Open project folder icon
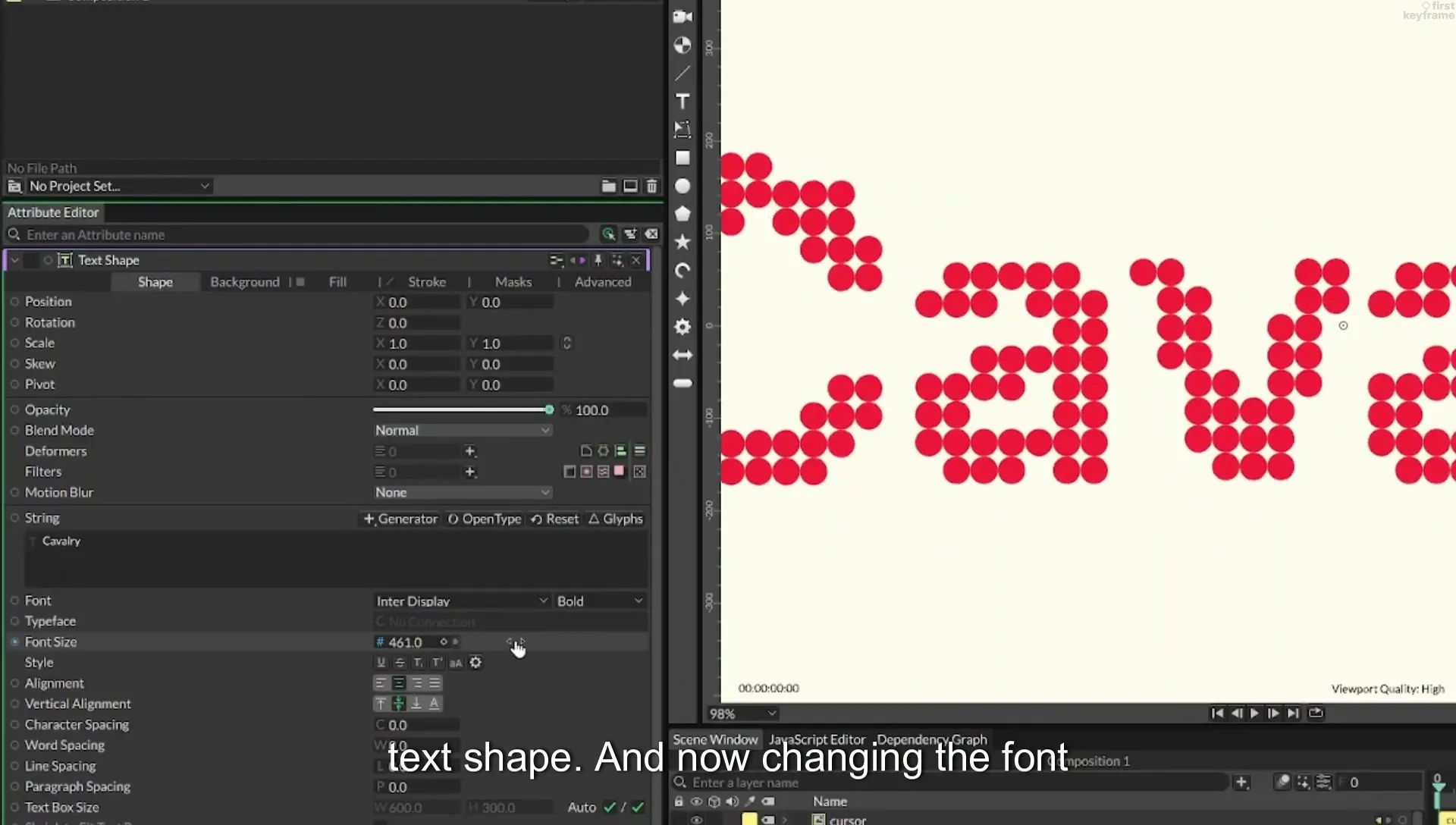The width and height of the screenshot is (1456, 825). [608, 187]
